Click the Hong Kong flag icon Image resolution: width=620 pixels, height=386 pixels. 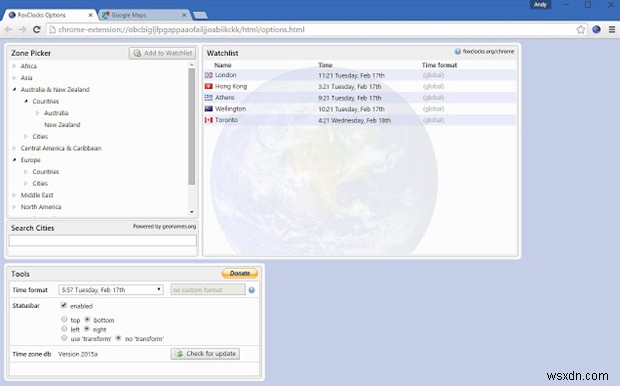pyautogui.click(x=208, y=86)
